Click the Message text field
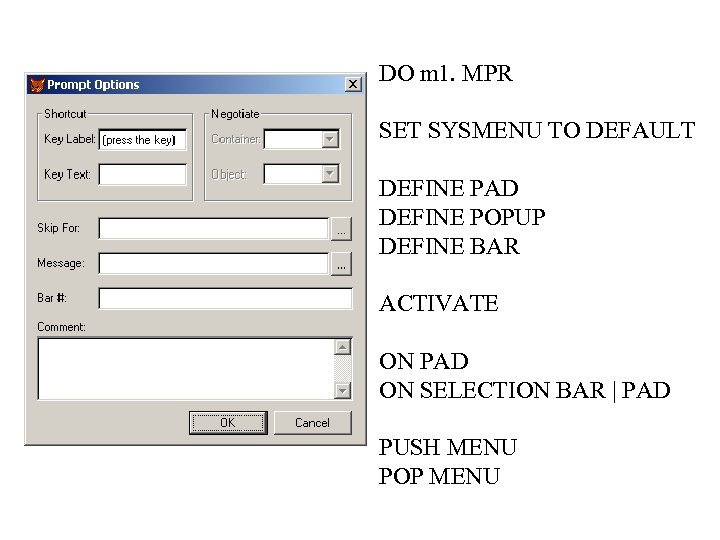720x540 pixels. 214,264
